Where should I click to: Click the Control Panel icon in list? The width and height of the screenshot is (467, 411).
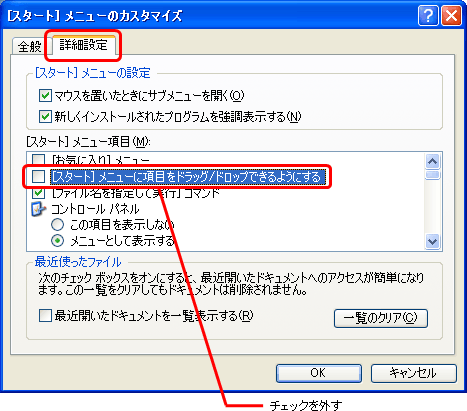click(x=38, y=209)
